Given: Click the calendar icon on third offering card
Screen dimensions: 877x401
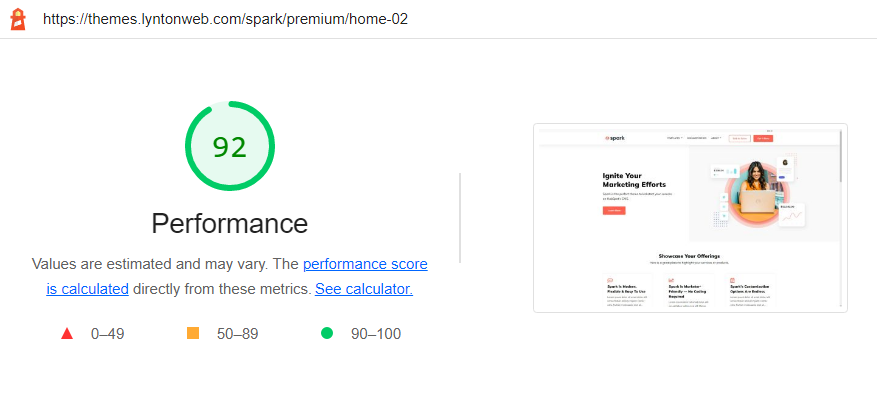Looking at the screenshot, I should [x=732, y=280].
